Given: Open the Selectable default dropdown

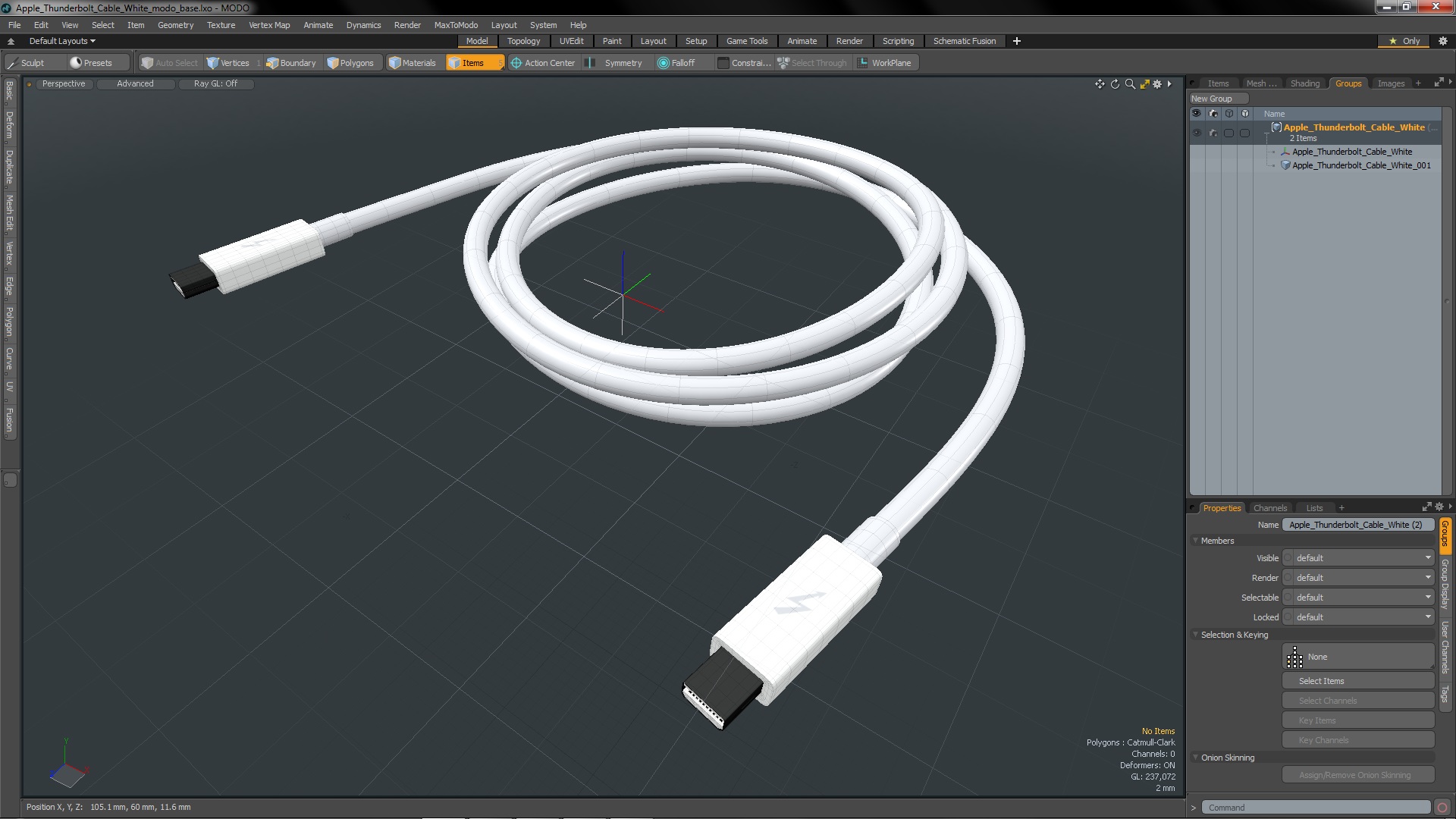Looking at the screenshot, I should coord(1358,598).
